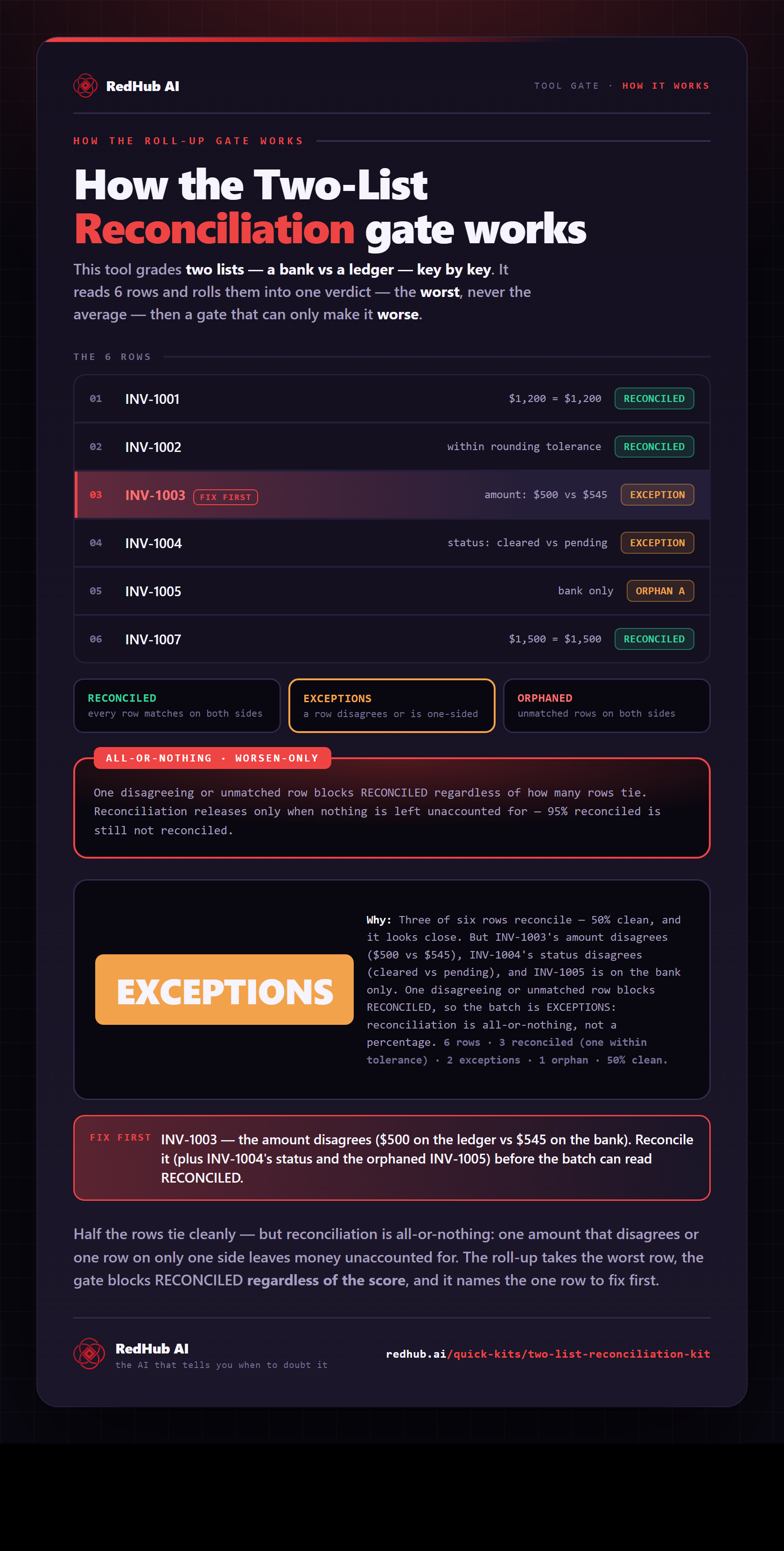Viewport: 784px width, 1551px height.
Task: Select the INV-1001 row
Action: 392,399
